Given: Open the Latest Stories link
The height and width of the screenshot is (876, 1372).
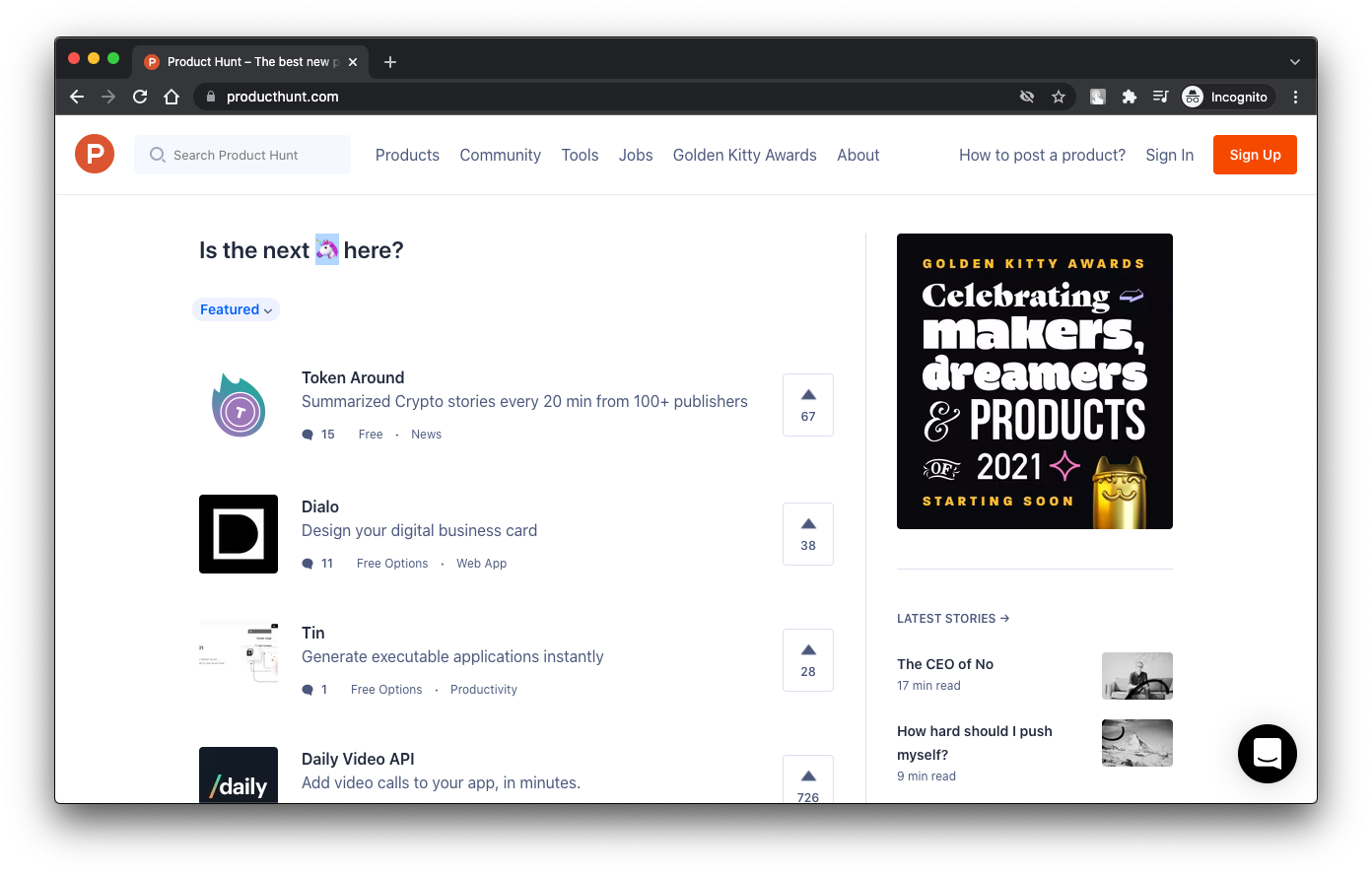Looking at the screenshot, I should tap(953, 619).
